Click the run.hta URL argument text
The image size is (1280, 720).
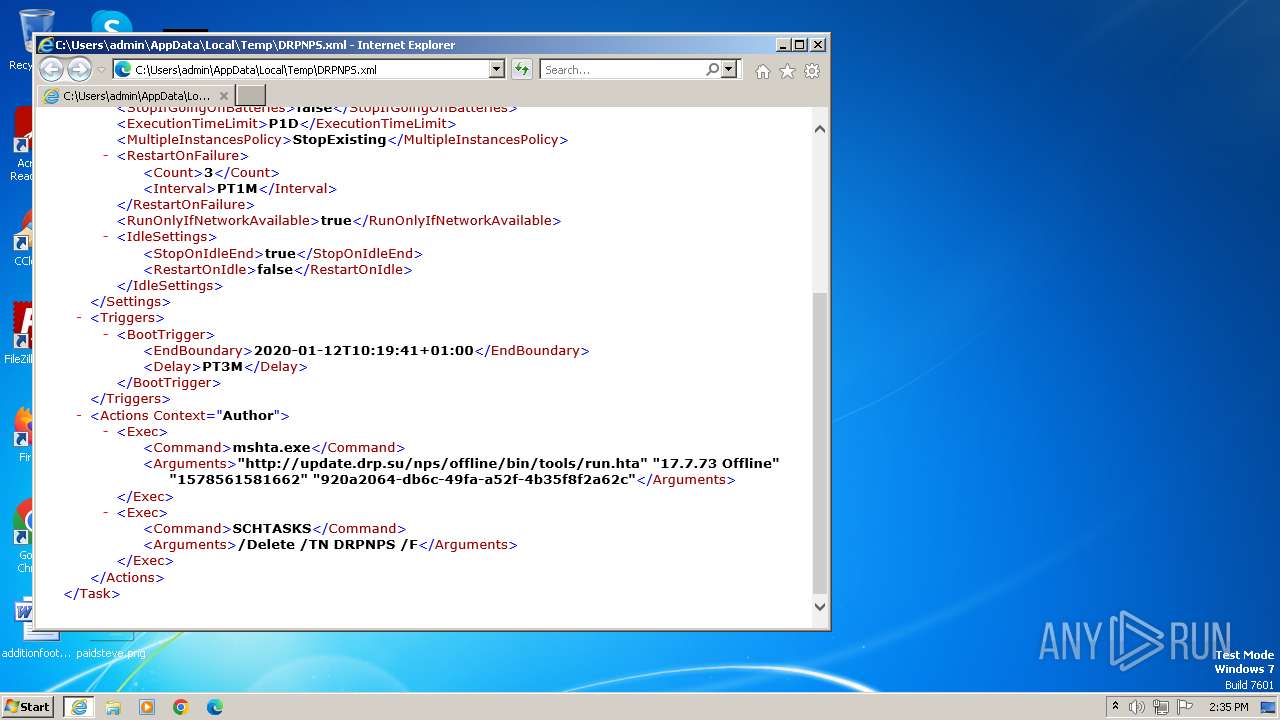click(442, 464)
